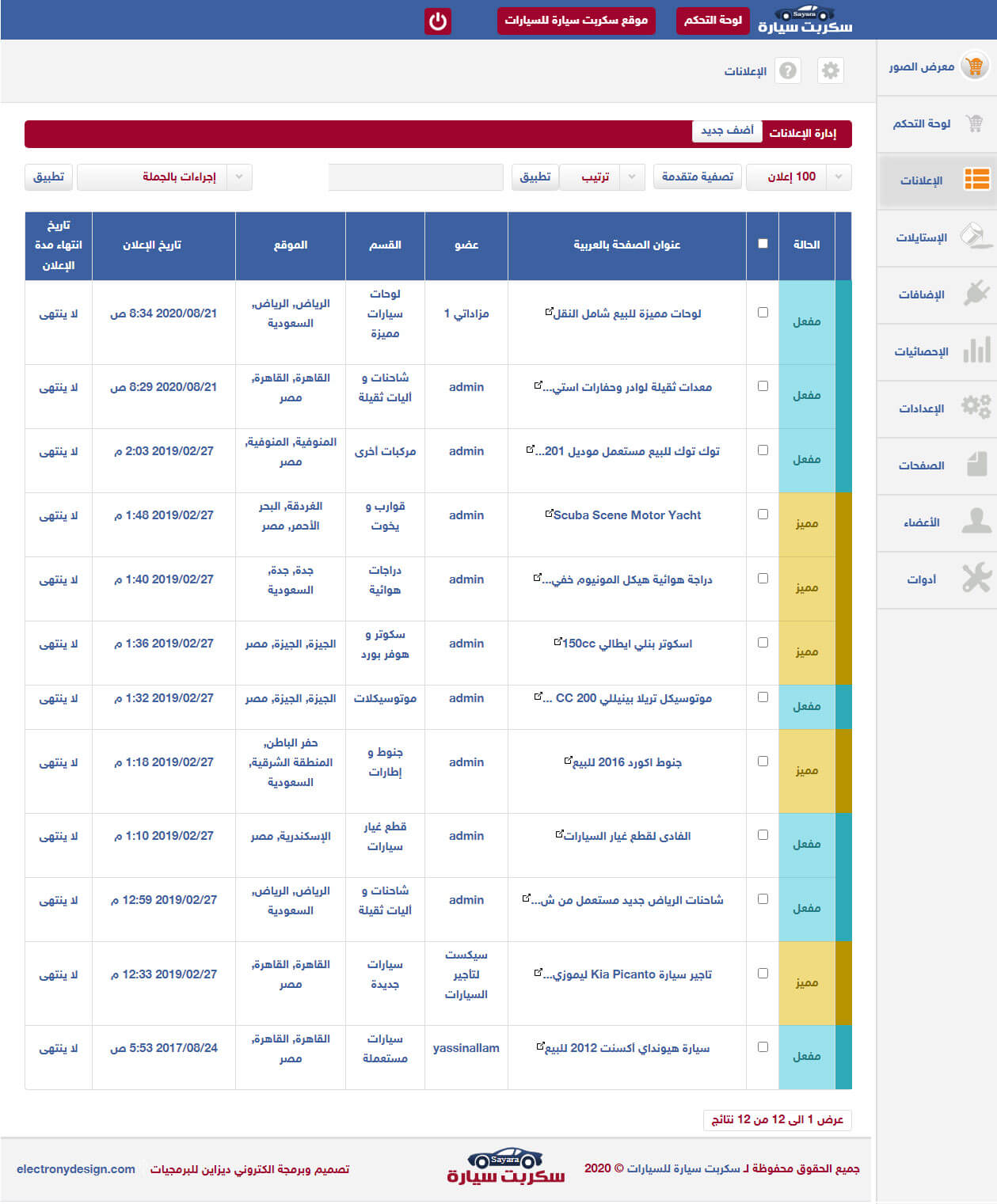Viewport: 997px width, 1204px height.
Task: Expand the 100 إعلان per-page dropdown
Action: click(838, 177)
